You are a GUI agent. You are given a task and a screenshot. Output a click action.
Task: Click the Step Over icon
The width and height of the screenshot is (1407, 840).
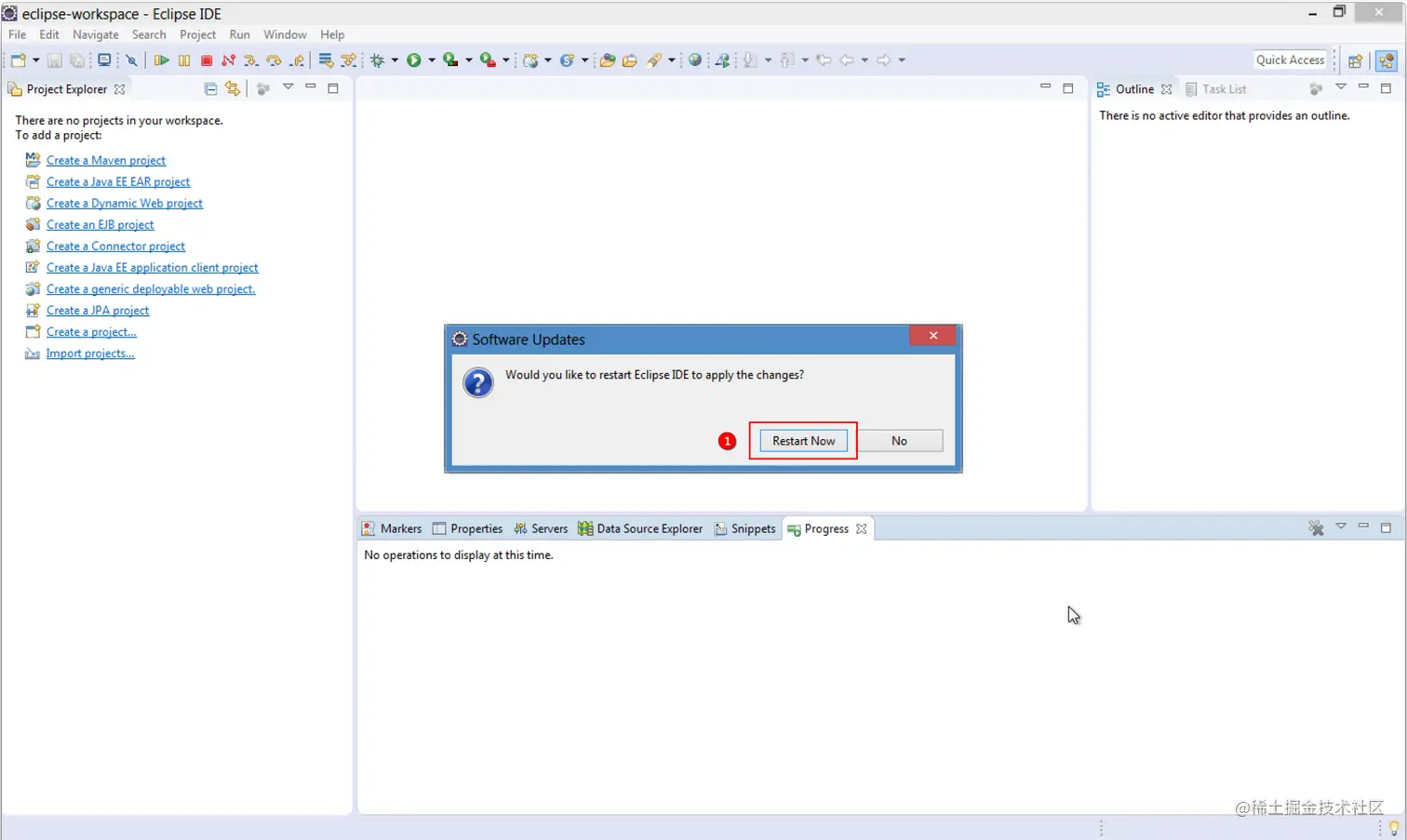point(274,60)
